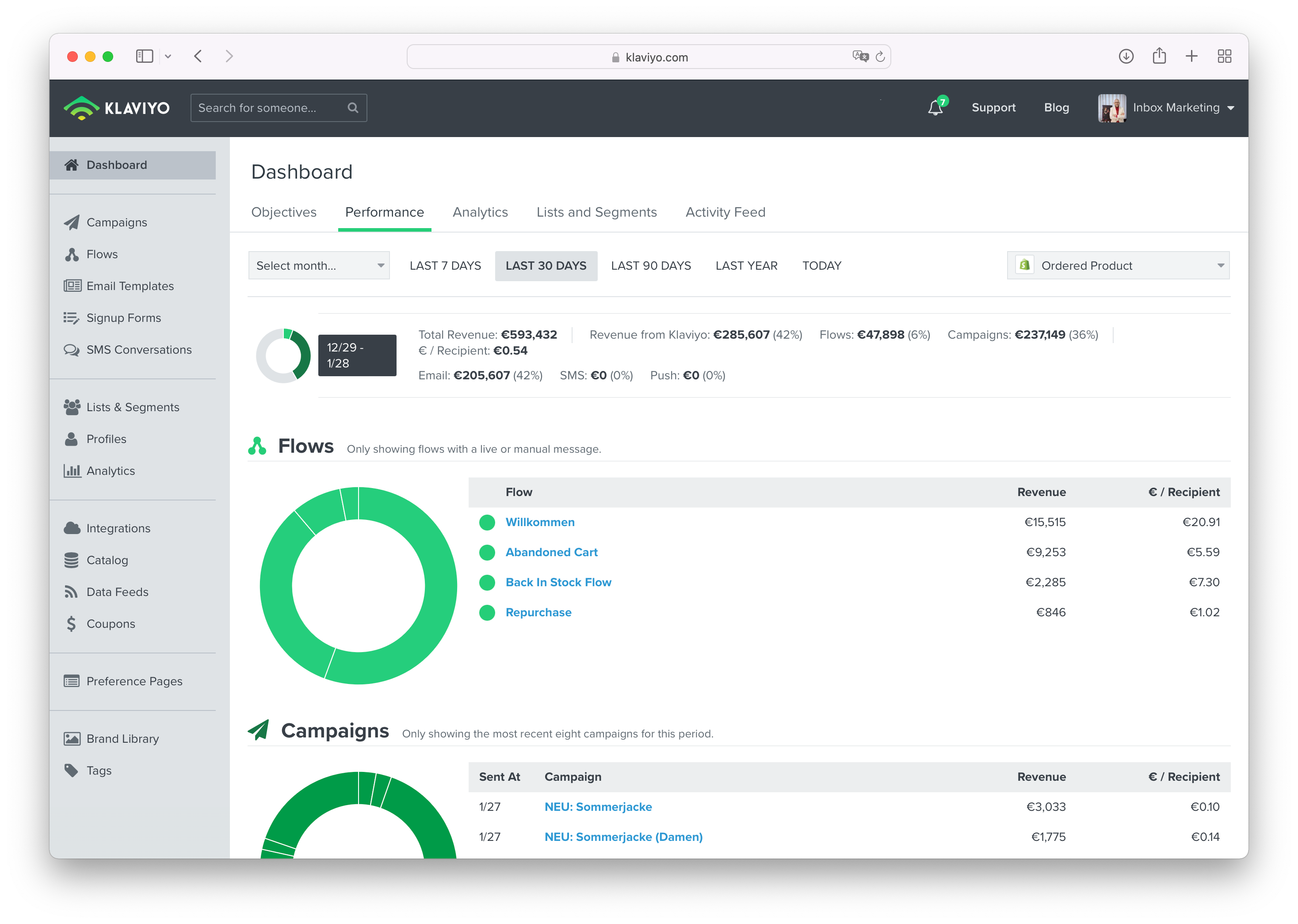This screenshot has height=924, width=1298.
Task: Open the Select month dropdown
Action: click(x=319, y=266)
